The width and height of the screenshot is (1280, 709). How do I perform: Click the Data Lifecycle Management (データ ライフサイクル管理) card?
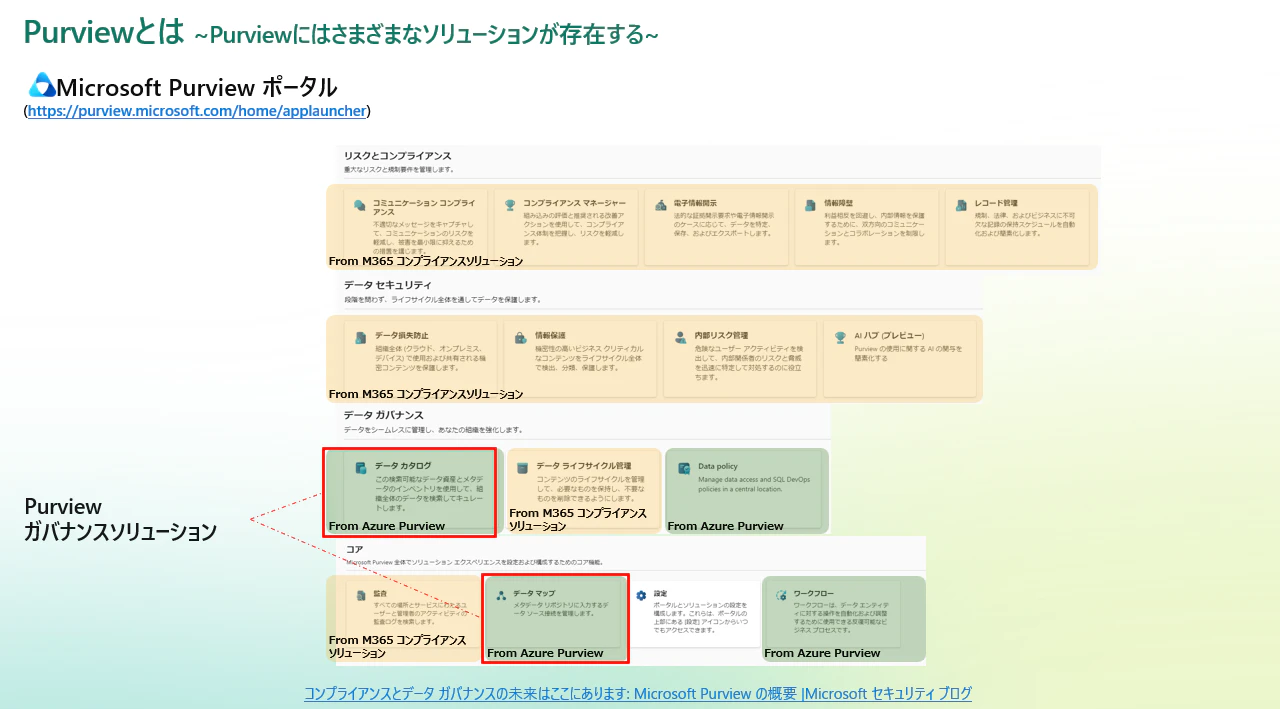click(x=584, y=490)
